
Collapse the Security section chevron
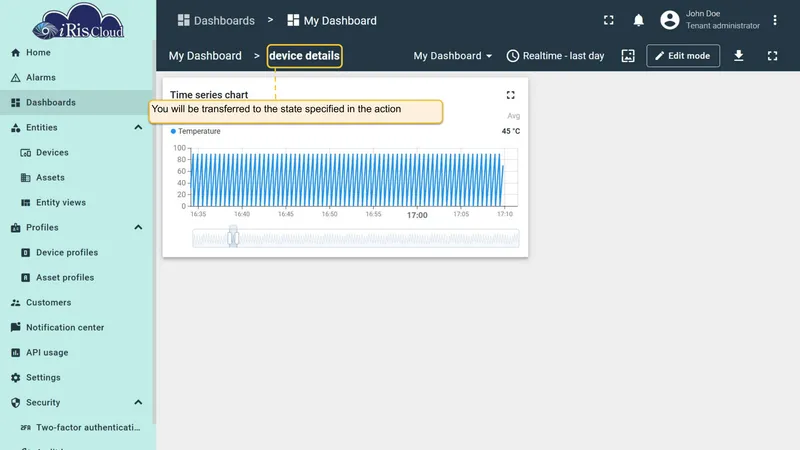pos(138,403)
